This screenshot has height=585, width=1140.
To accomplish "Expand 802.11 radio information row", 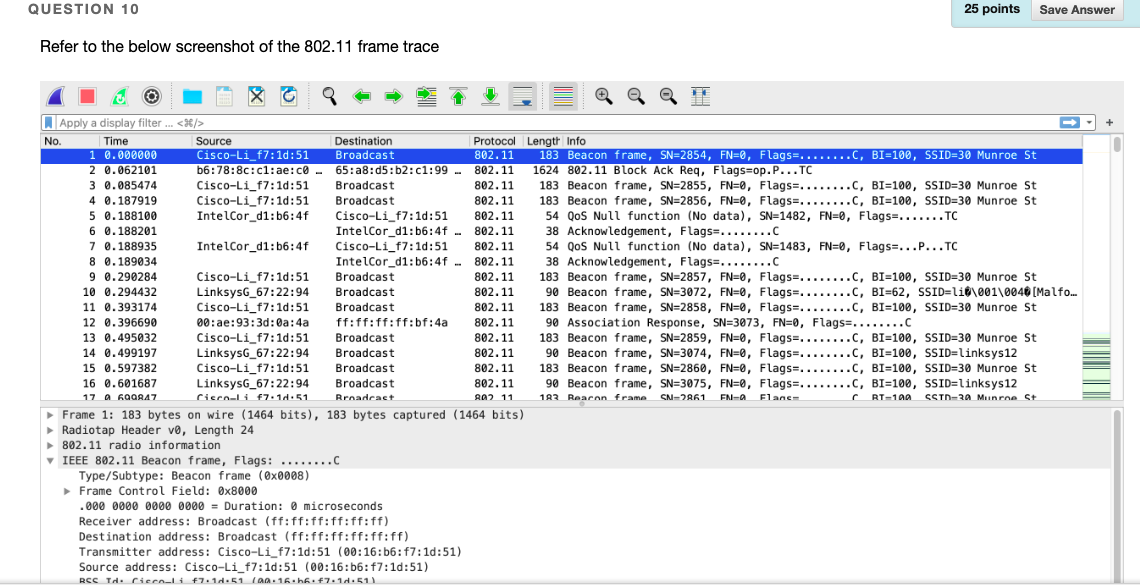I will [49, 445].
